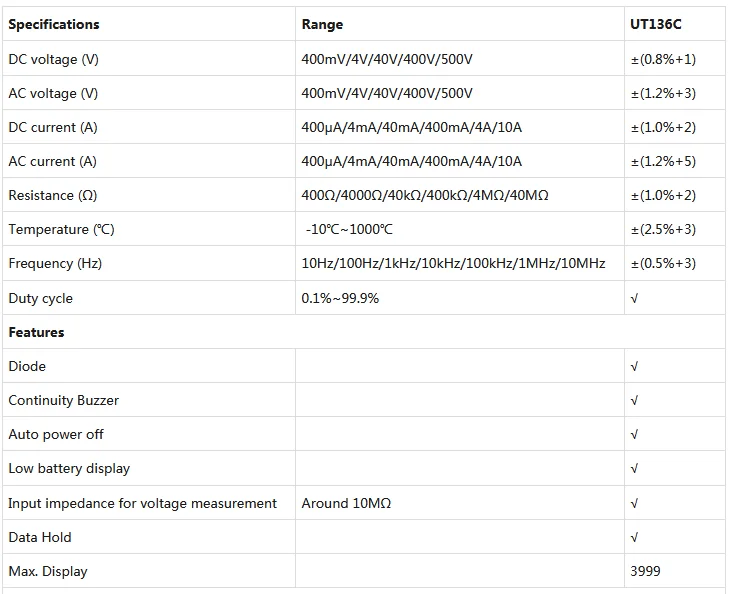
Task: Click the Max. Display value 3999
Action: [x=645, y=571]
